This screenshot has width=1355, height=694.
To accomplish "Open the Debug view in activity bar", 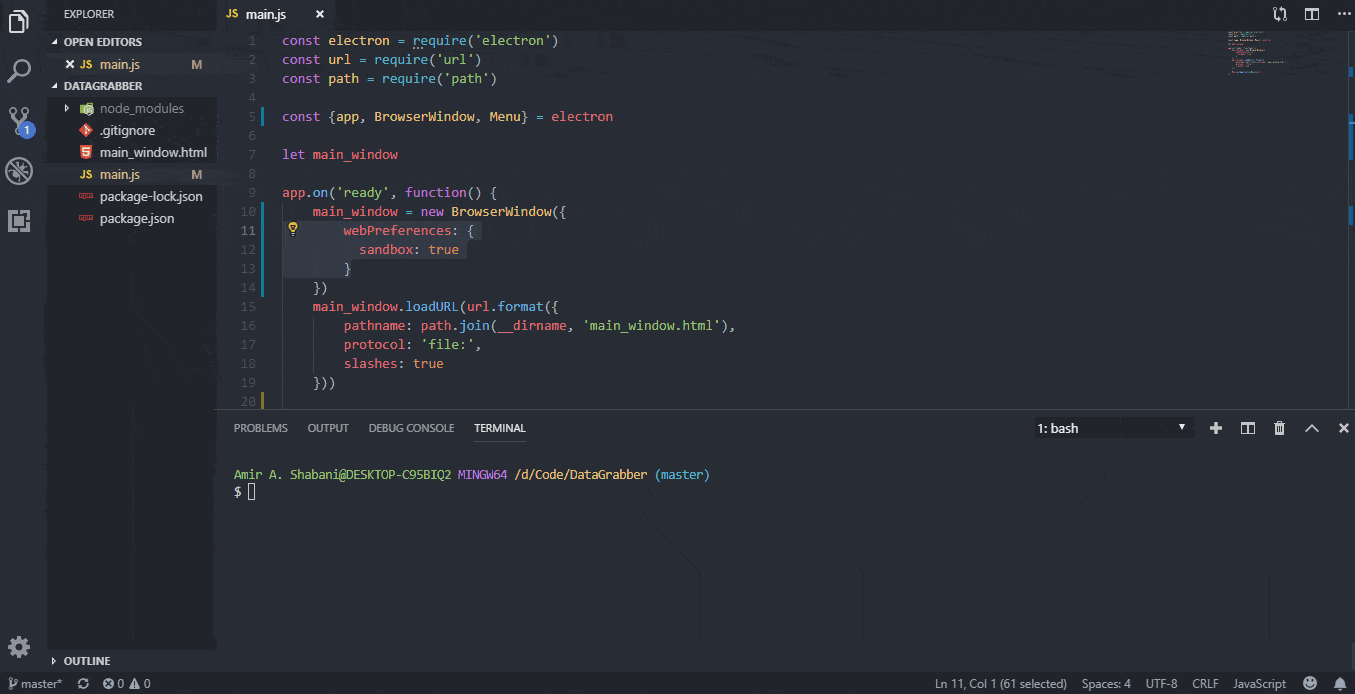I will 19,171.
